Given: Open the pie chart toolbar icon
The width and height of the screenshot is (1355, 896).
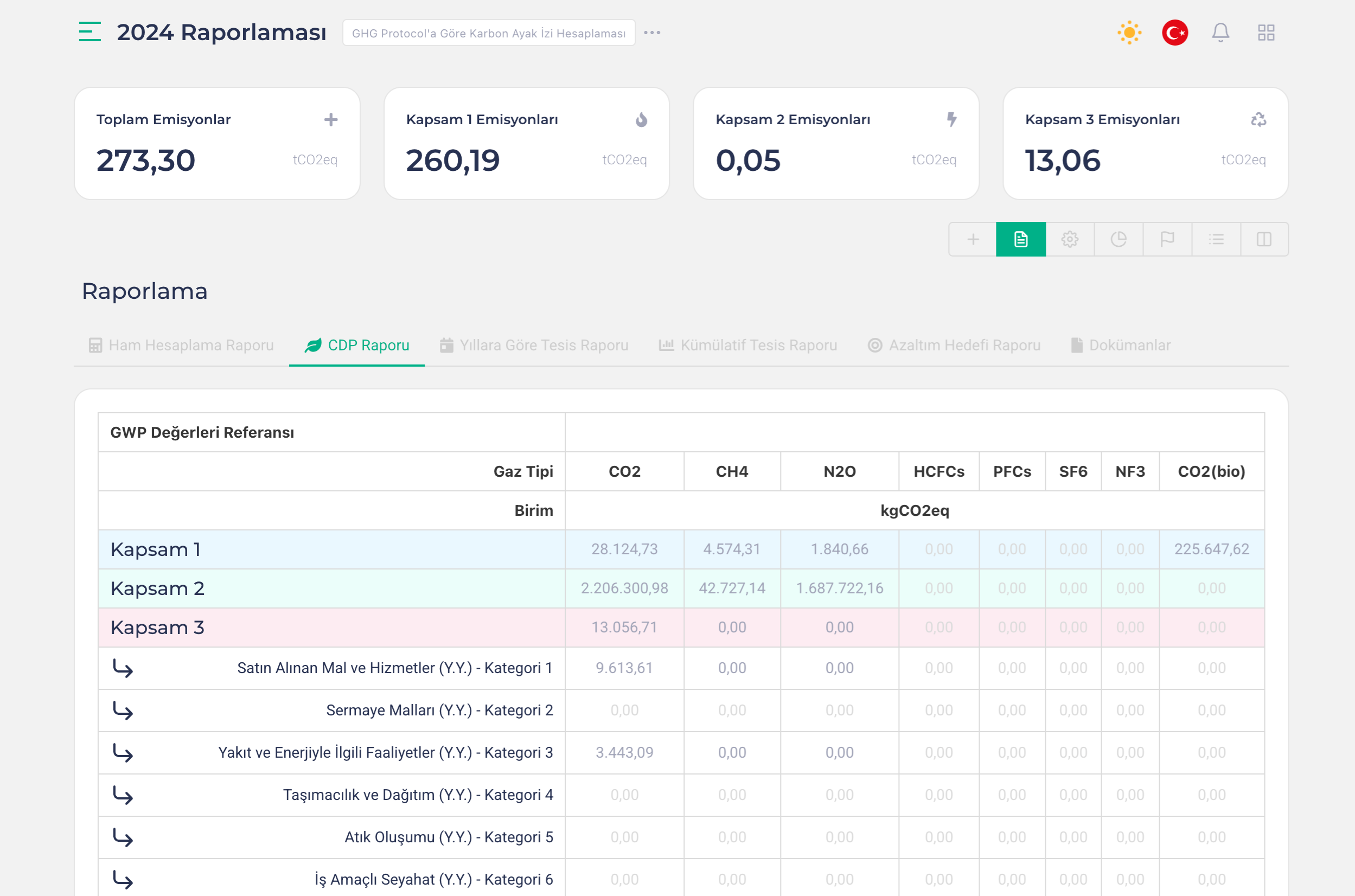Looking at the screenshot, I should [1118, 239].
